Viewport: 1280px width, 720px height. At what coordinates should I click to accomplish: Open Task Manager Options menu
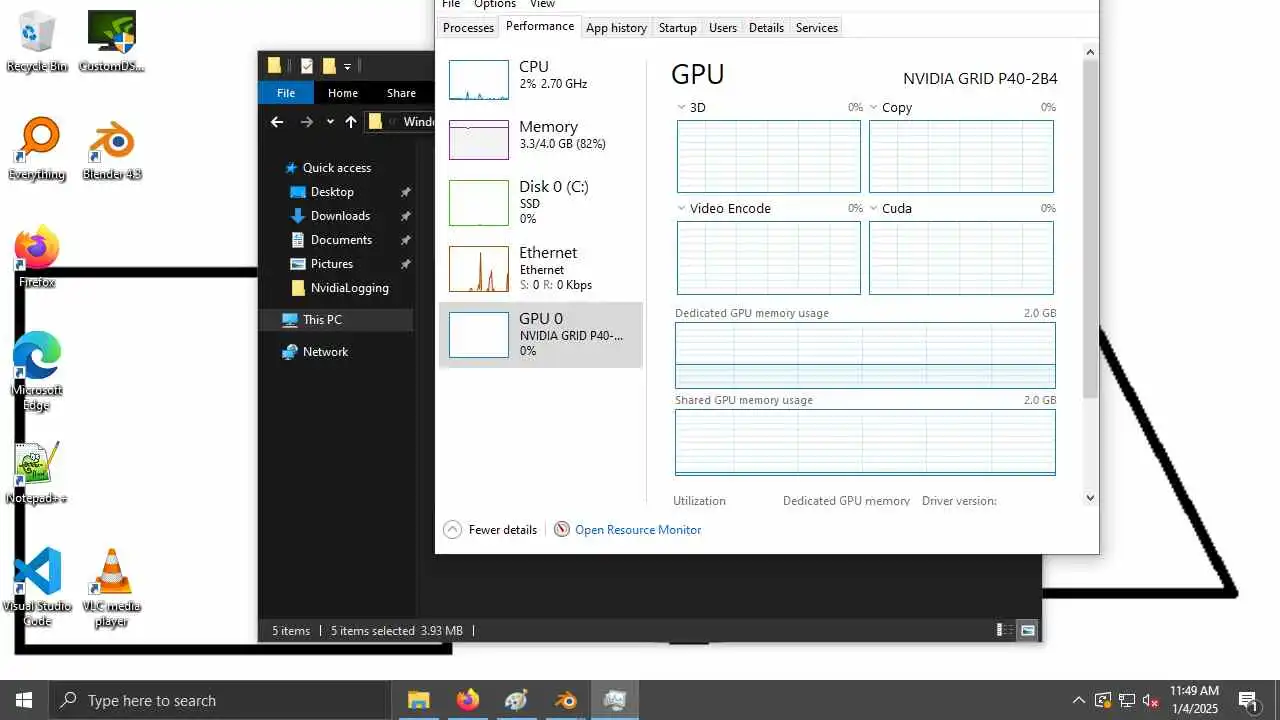[x=495, y=4]
